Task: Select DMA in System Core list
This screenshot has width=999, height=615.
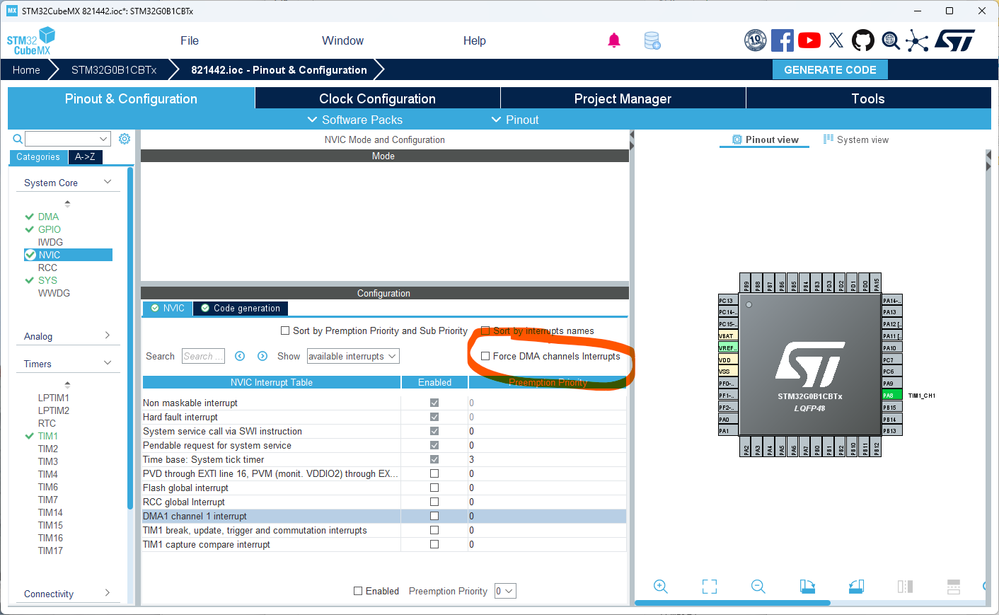Action: click(x=48, y=217)
